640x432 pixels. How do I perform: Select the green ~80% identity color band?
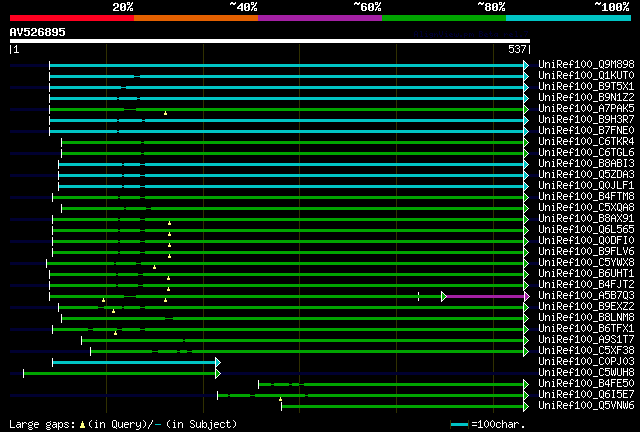(x=444, y=18)
